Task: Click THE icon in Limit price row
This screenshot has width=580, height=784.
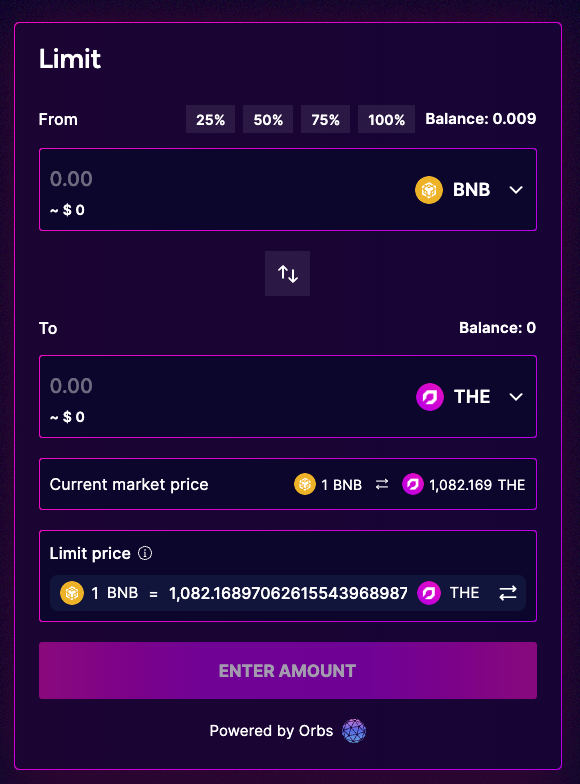Action: pyautogui.click(x=429, y=593)
